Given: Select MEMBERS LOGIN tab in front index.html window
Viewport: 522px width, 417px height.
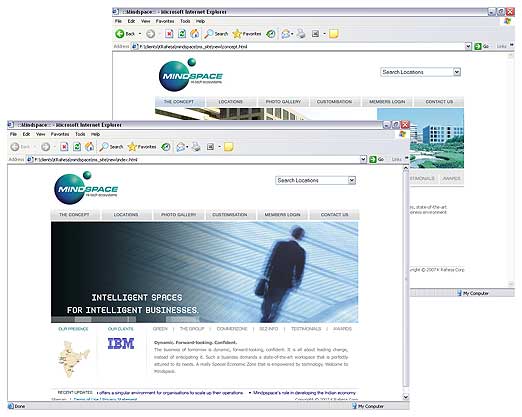Looking at the screenshot, I should pos(282,215).
